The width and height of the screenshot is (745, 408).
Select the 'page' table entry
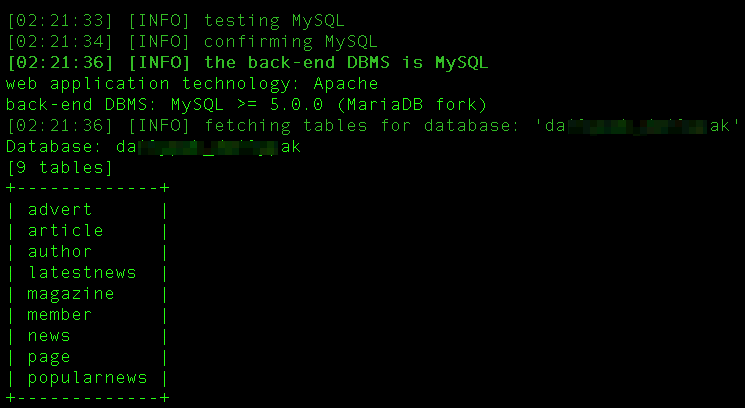pyautogui.click(x=48, y=357)
